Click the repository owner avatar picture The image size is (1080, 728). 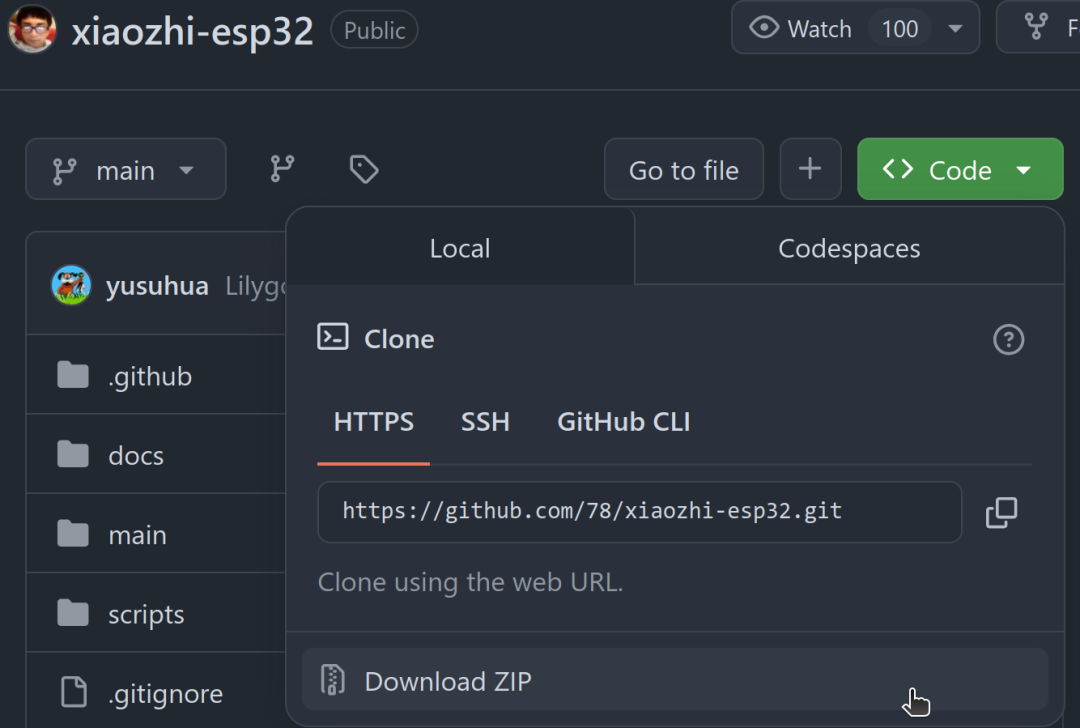point(32,29)
